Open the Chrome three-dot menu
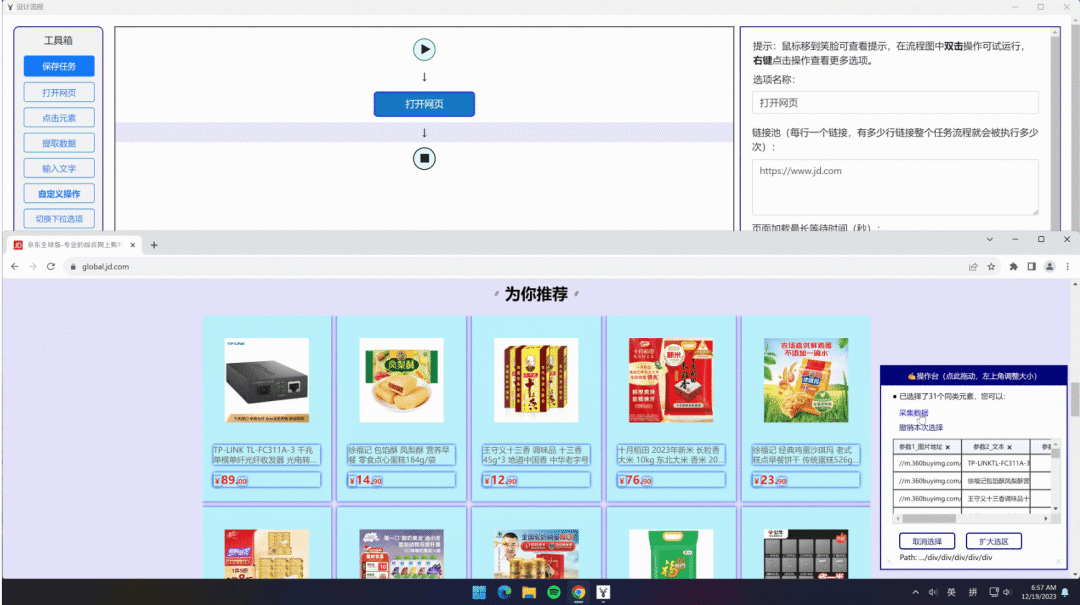 click(1068, 267)
